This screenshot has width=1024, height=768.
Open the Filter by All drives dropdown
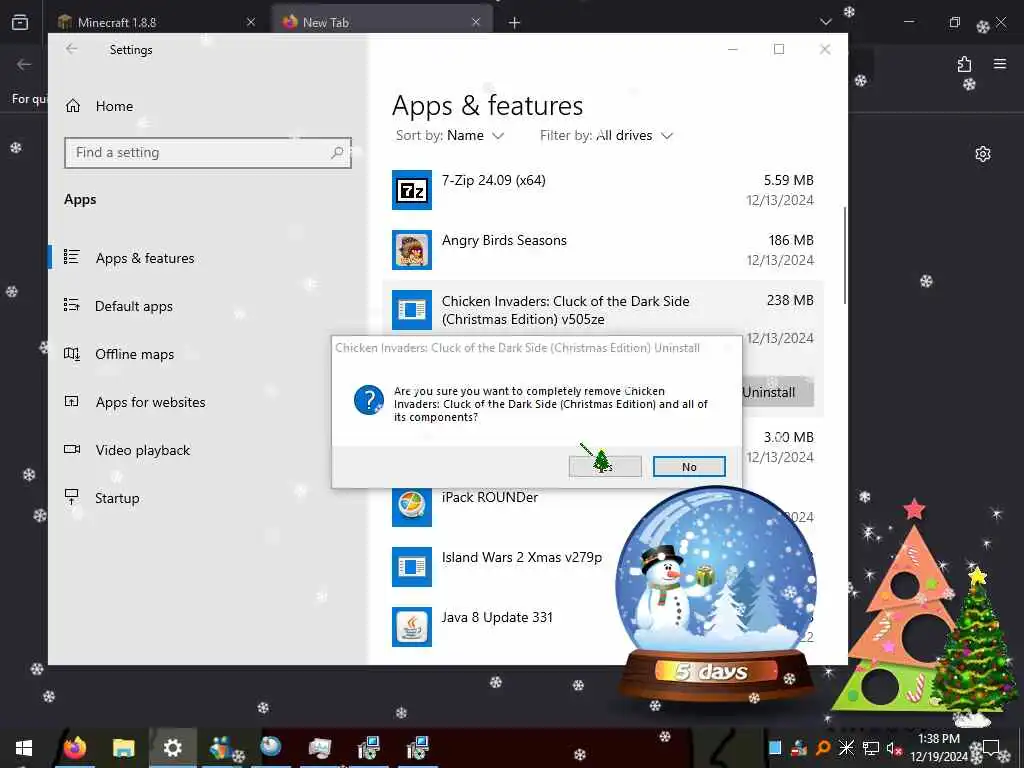point(606,135)
